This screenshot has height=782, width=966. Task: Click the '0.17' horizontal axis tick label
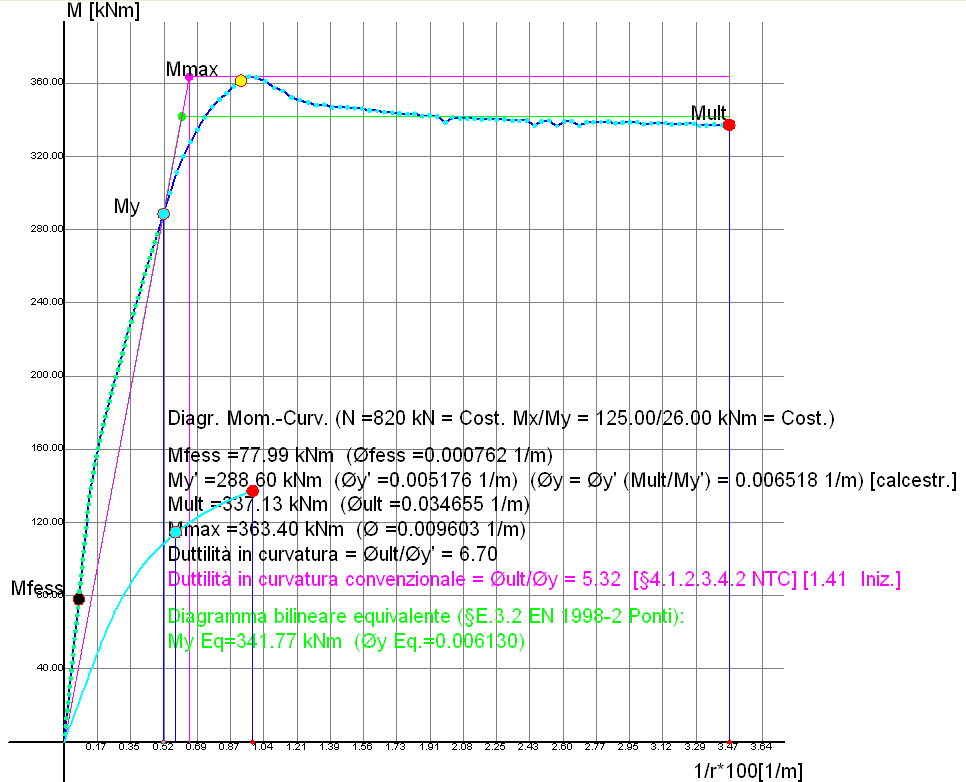95,747
